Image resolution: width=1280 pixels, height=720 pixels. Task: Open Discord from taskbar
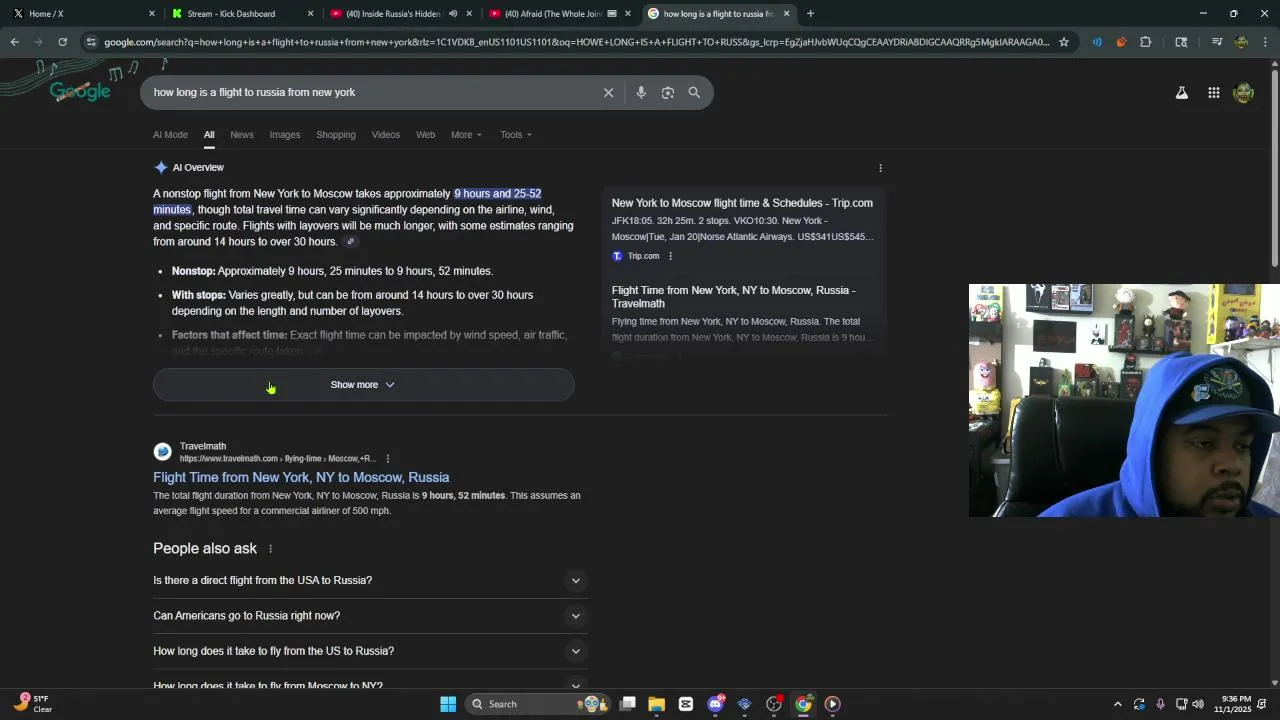click(x=715, y=704)
